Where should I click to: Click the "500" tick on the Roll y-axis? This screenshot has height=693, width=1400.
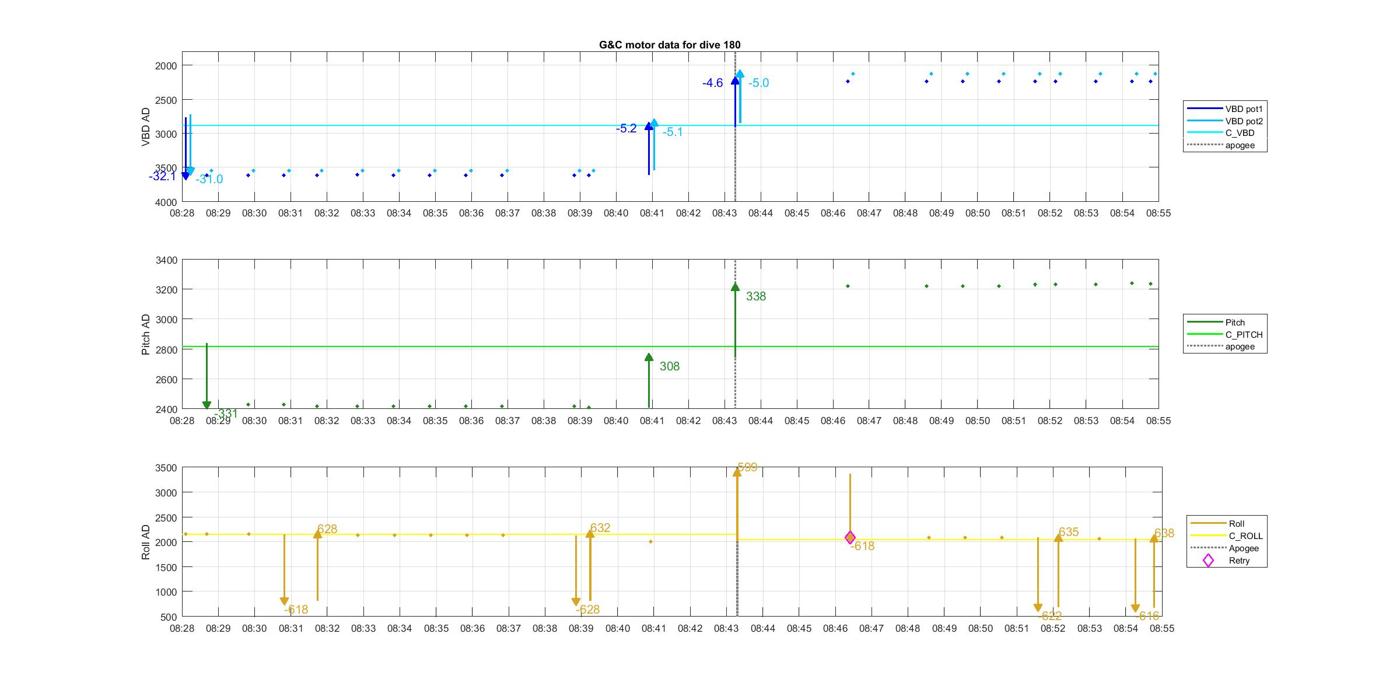(169, 617)
